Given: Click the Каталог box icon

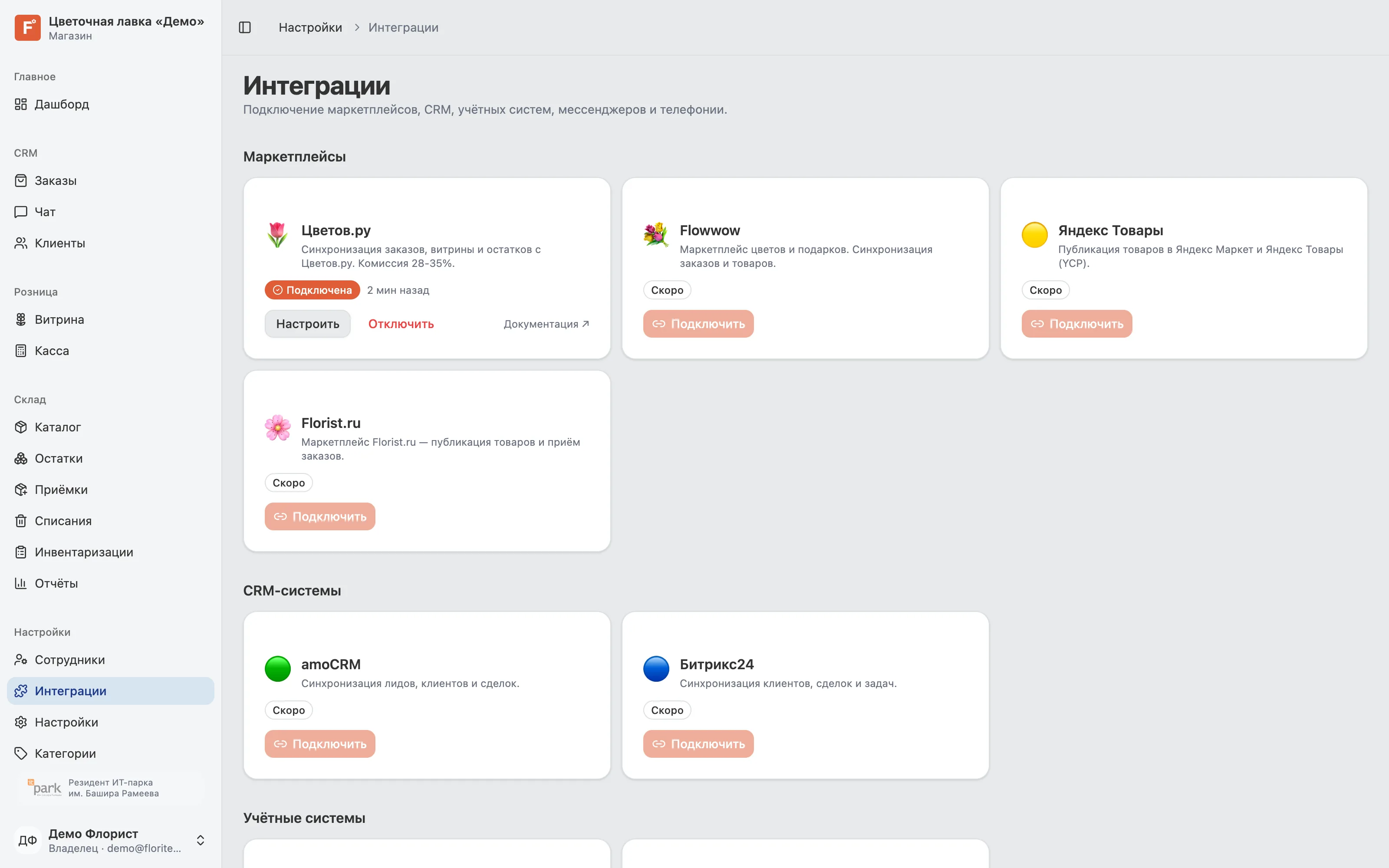Looking at the screenshot, I should pos(21,427).
